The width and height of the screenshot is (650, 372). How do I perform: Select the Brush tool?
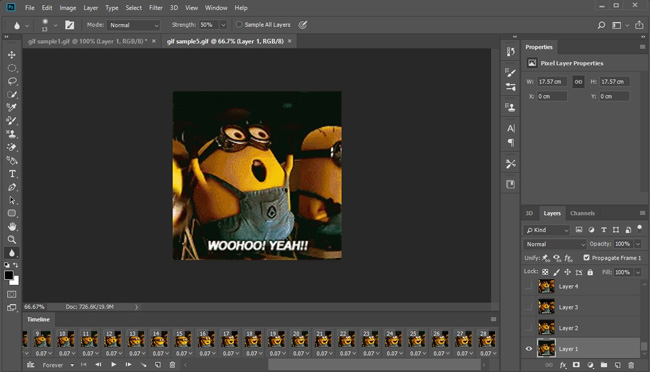(12, 121)
